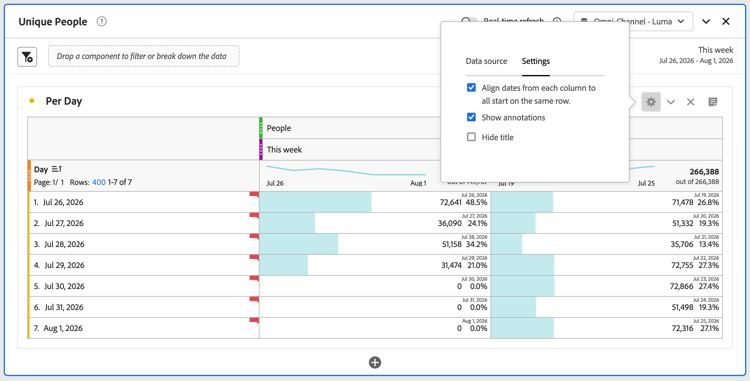This screenshot has height=381, width=750.
Task: Click the 36,090 value cell
Action: coord(375,223)
